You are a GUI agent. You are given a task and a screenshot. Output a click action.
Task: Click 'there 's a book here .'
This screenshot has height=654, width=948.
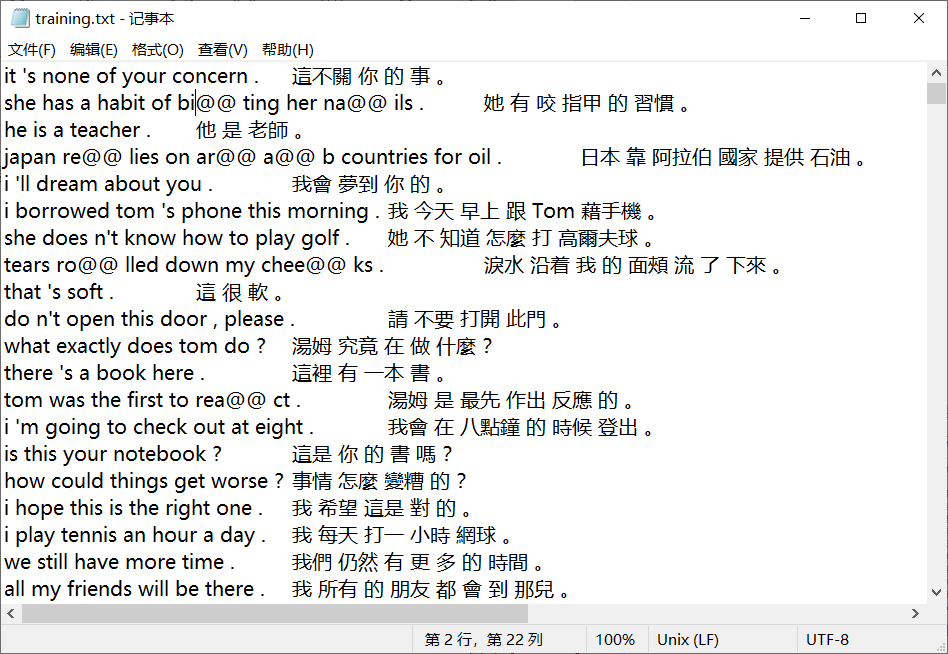[x=104, y=373]
